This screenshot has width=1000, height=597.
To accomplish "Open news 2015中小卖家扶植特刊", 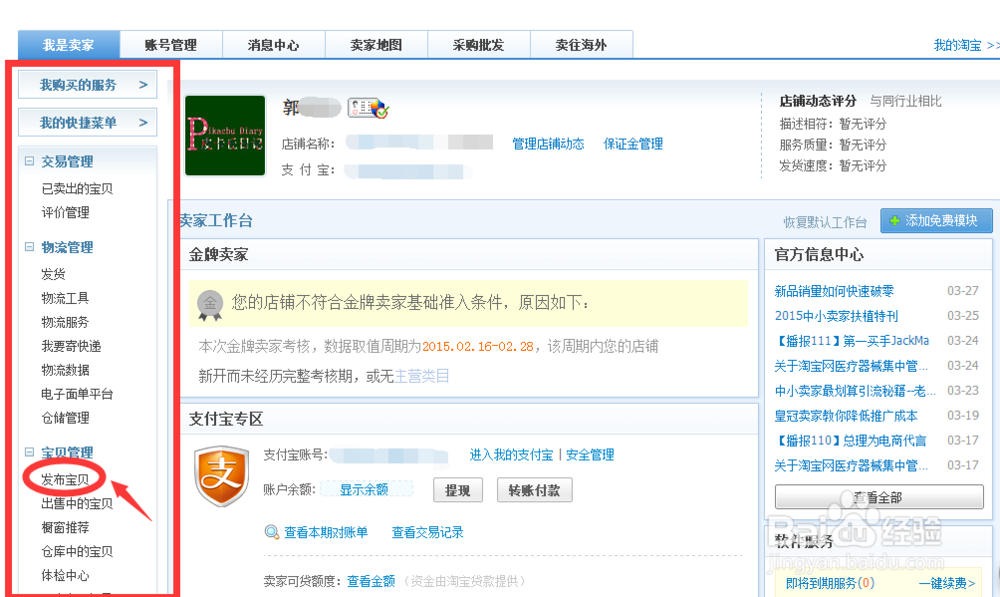I will 836,316.
